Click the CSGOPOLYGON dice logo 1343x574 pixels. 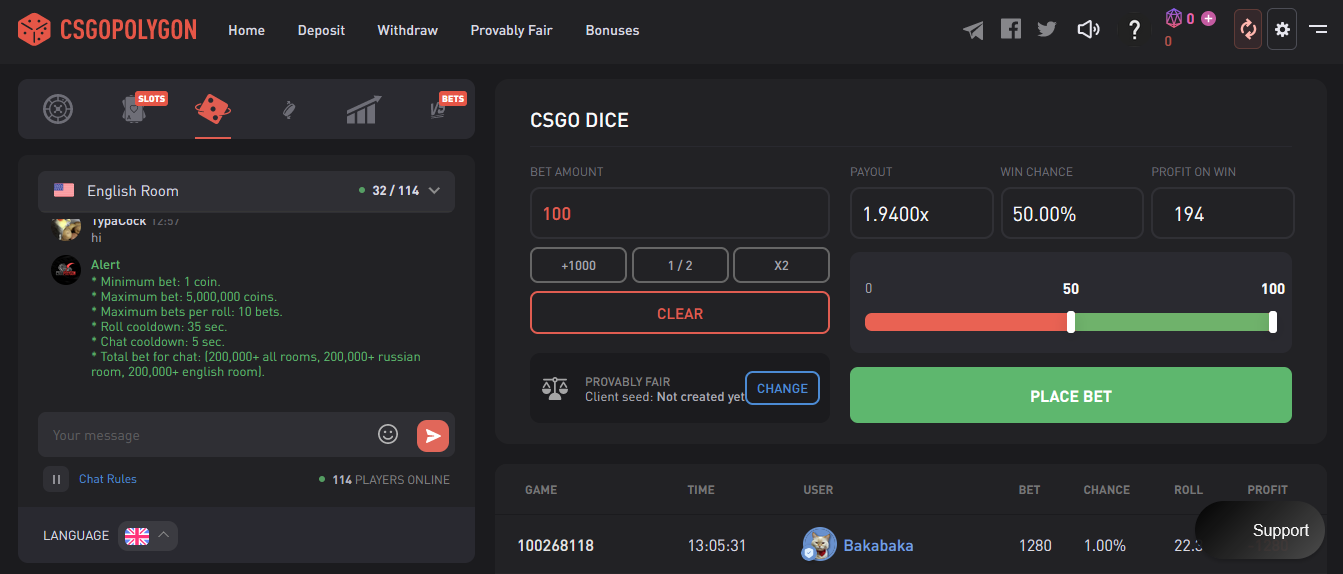point(107,29)
